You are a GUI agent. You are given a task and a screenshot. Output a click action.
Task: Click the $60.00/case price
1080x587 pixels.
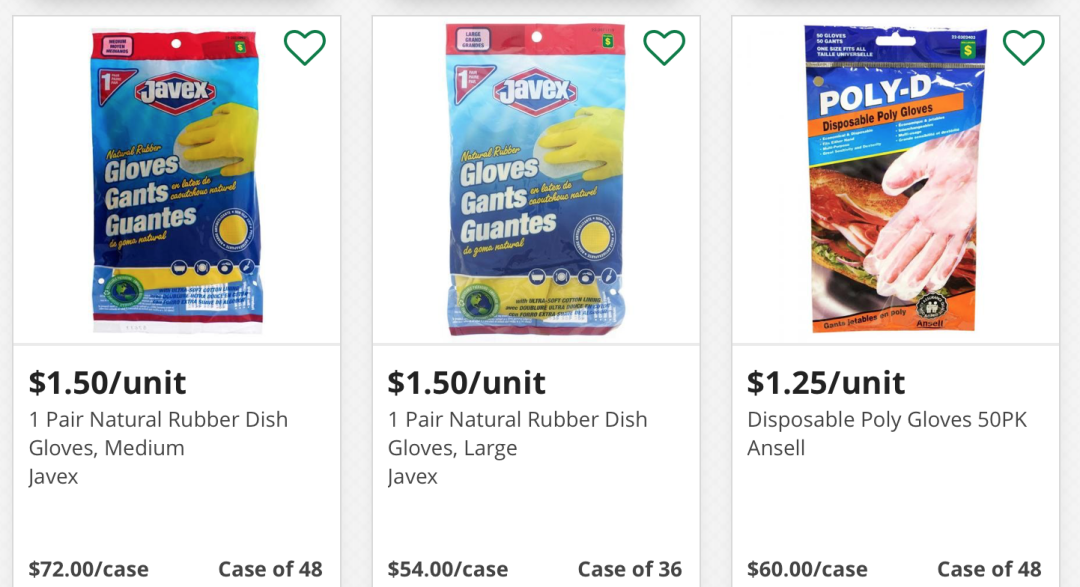807,569
